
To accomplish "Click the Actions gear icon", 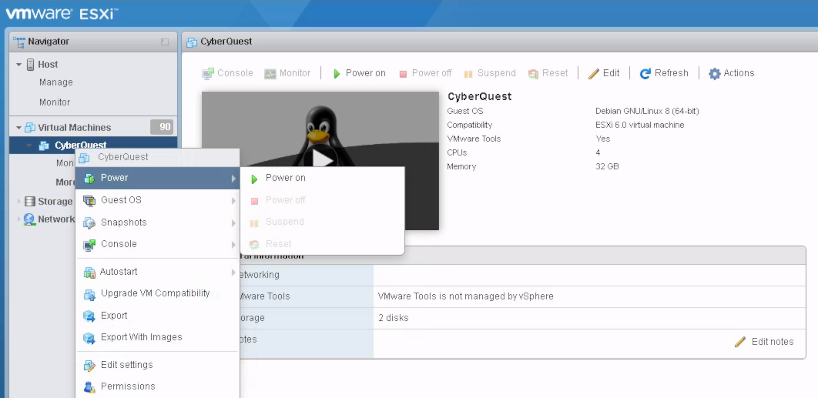I will pos(714,74).
